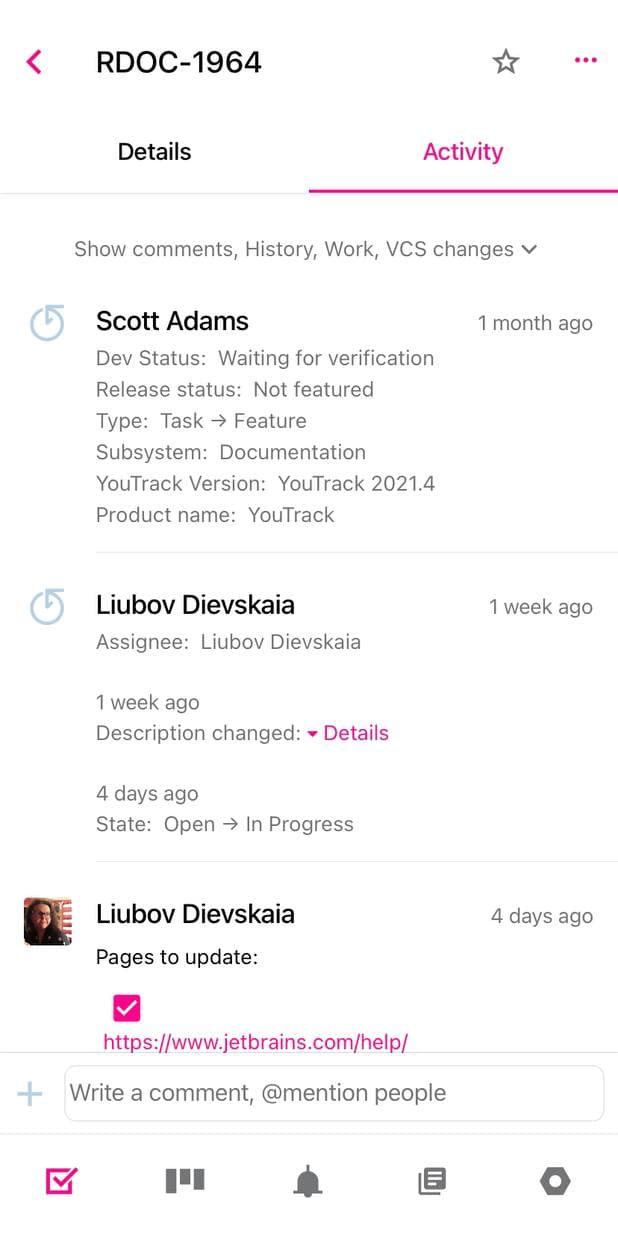This screenshot has height=1238, width=618.
Task: Star this issue as favorite
Action: point(506,61)
